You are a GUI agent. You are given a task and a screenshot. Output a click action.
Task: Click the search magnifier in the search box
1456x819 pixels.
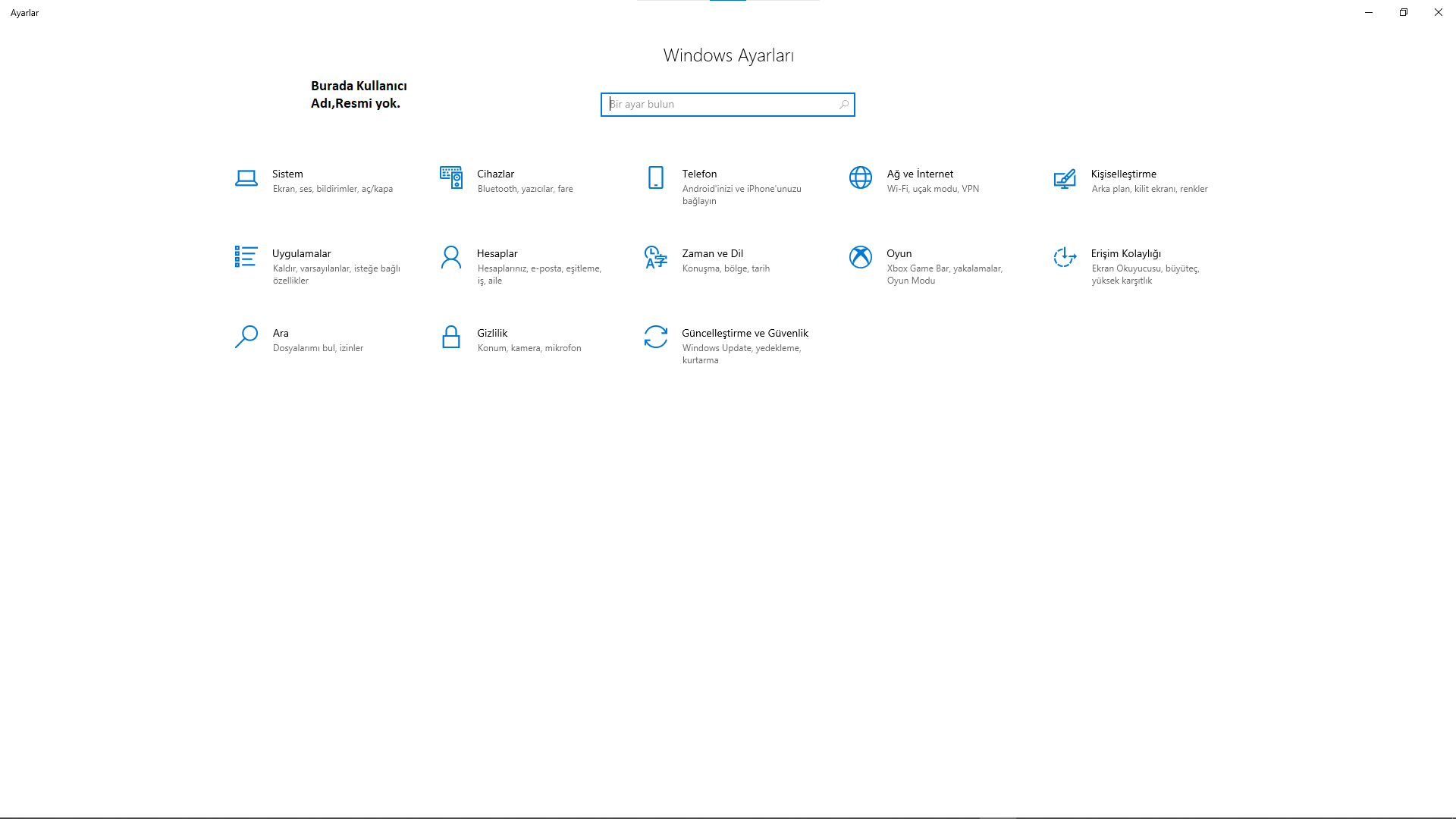tap(843, 105)
